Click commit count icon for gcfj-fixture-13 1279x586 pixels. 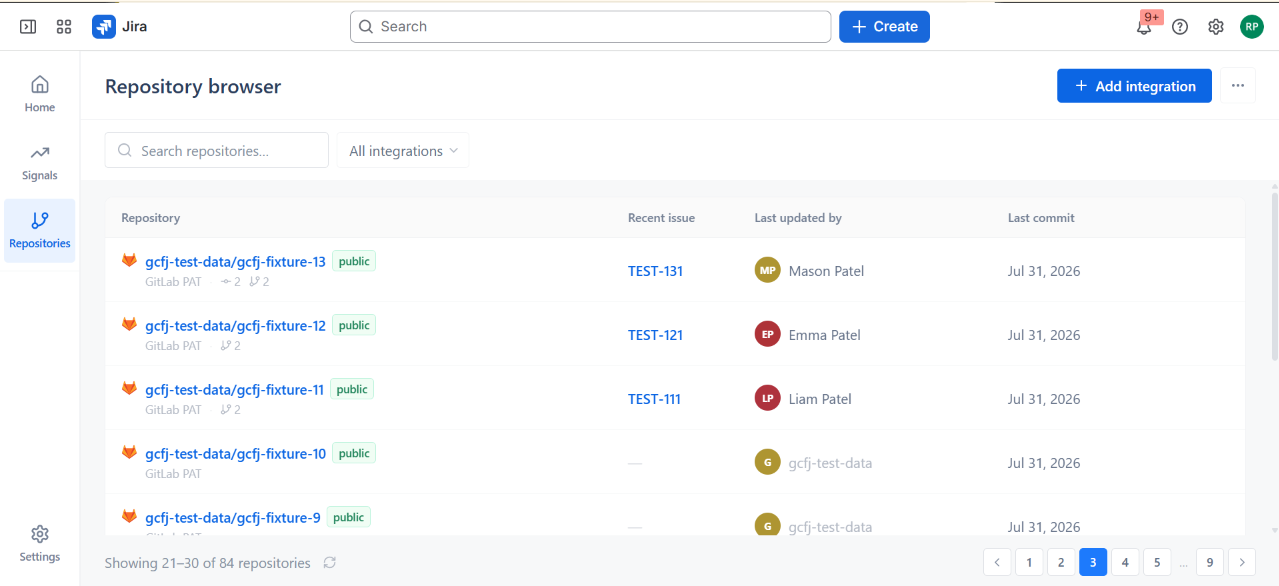pyautogui.click(x=226, y=282)
